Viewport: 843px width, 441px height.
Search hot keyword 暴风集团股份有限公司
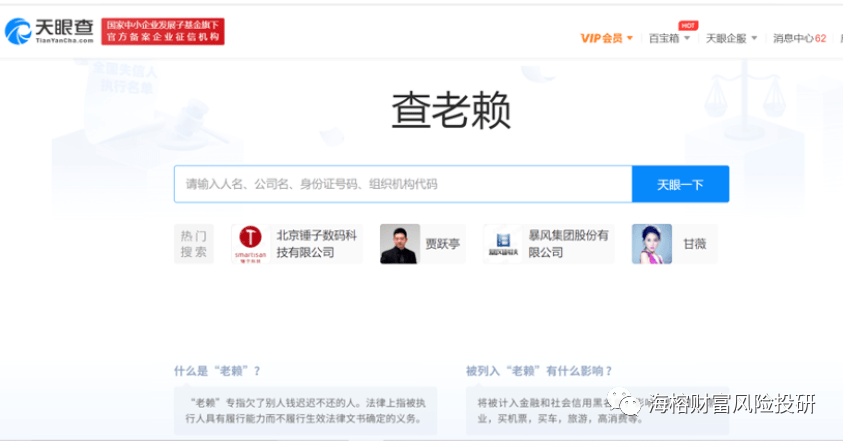coord(568,244)
